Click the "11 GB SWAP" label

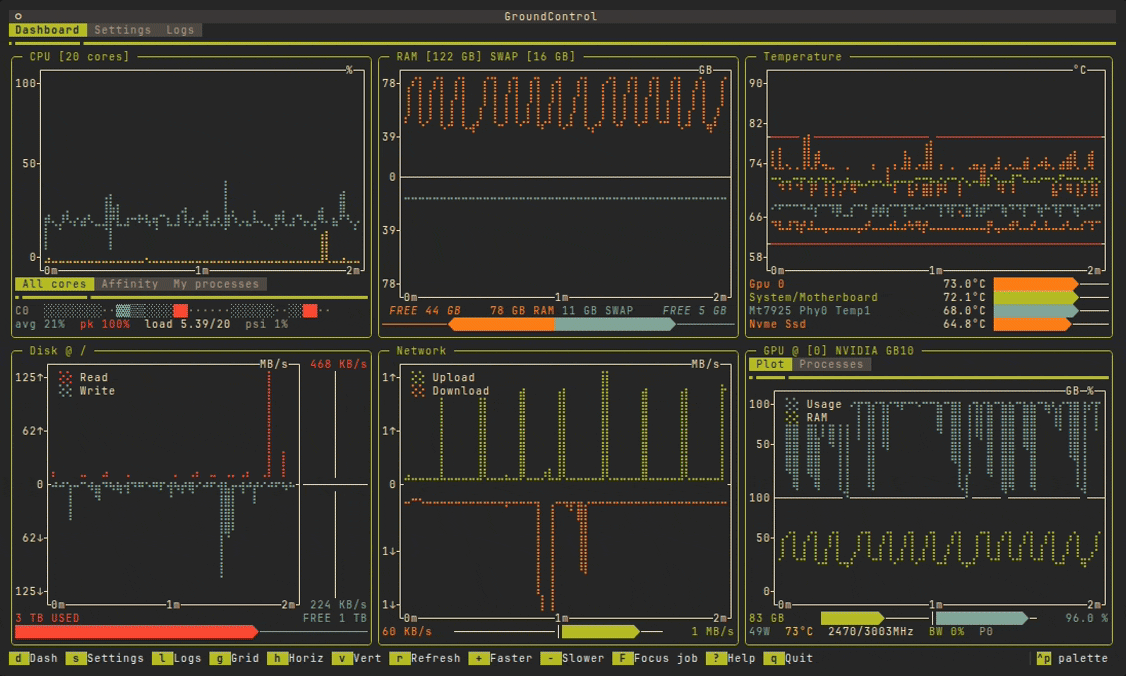coord(597,311)
